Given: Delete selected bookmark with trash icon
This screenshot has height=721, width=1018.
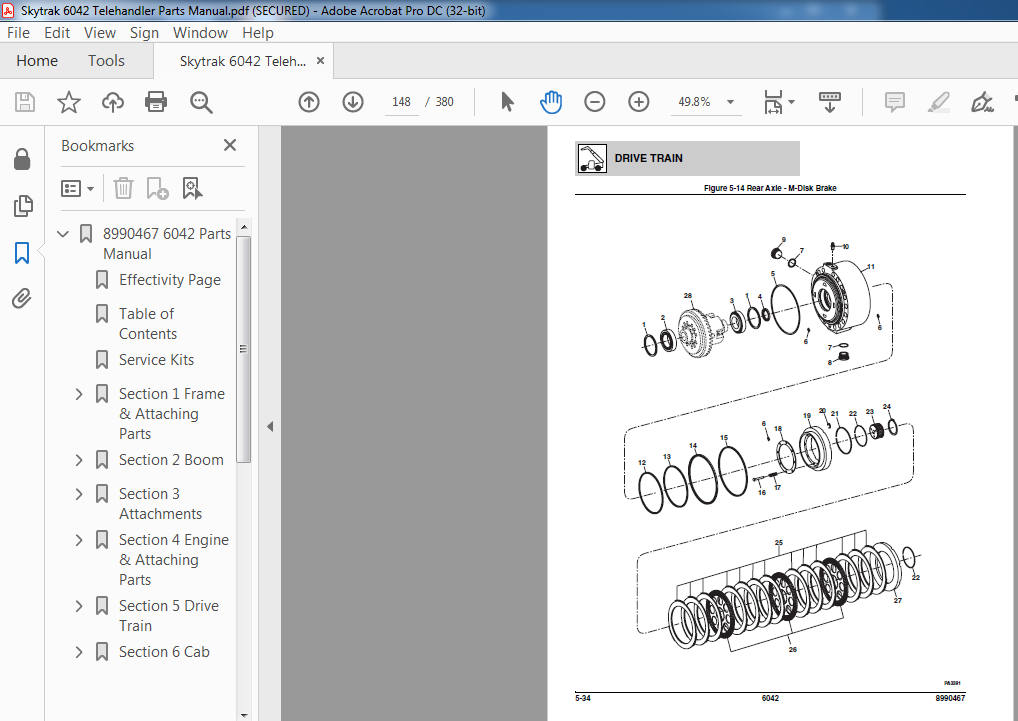Looking at the screenshot, I should (x=123, y=189).
